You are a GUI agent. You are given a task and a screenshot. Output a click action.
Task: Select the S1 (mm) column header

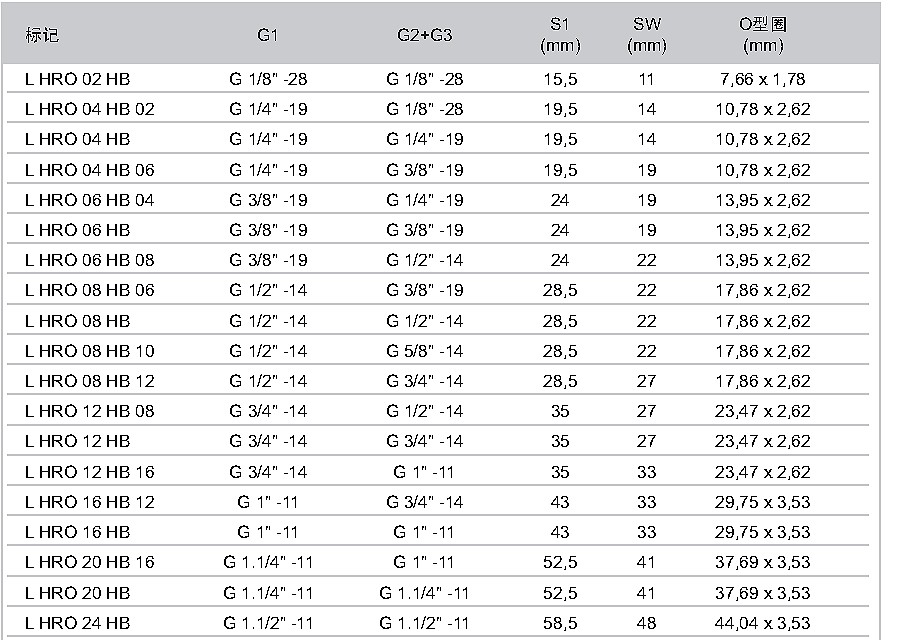[x=560, y=35]
